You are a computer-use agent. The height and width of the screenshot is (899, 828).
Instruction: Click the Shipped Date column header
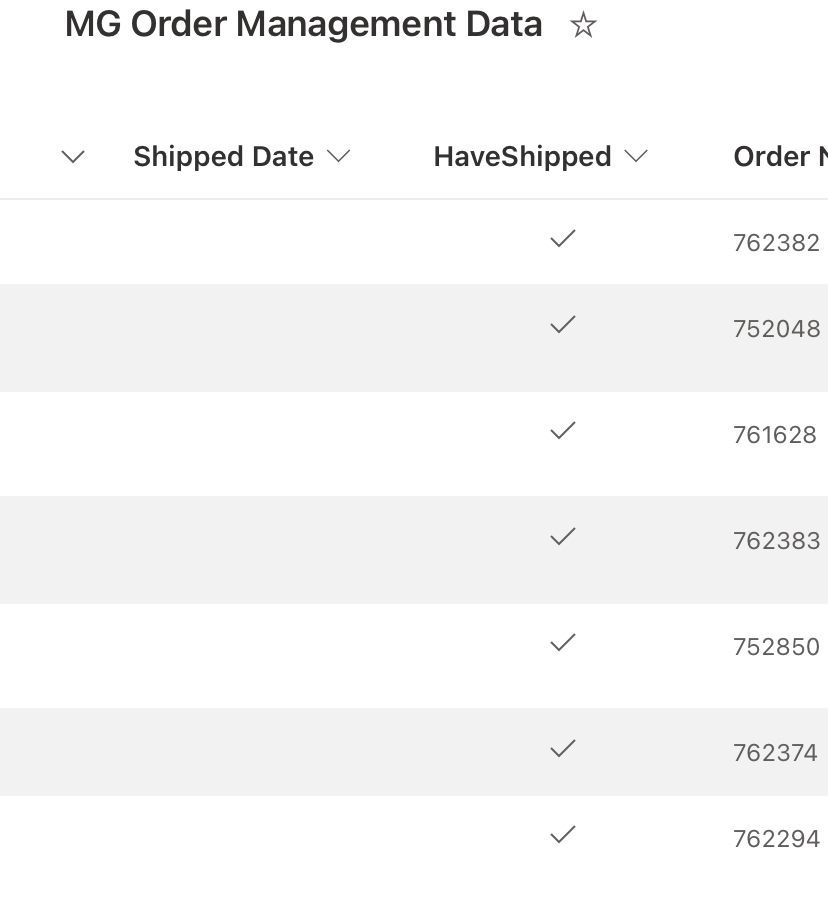223,156
